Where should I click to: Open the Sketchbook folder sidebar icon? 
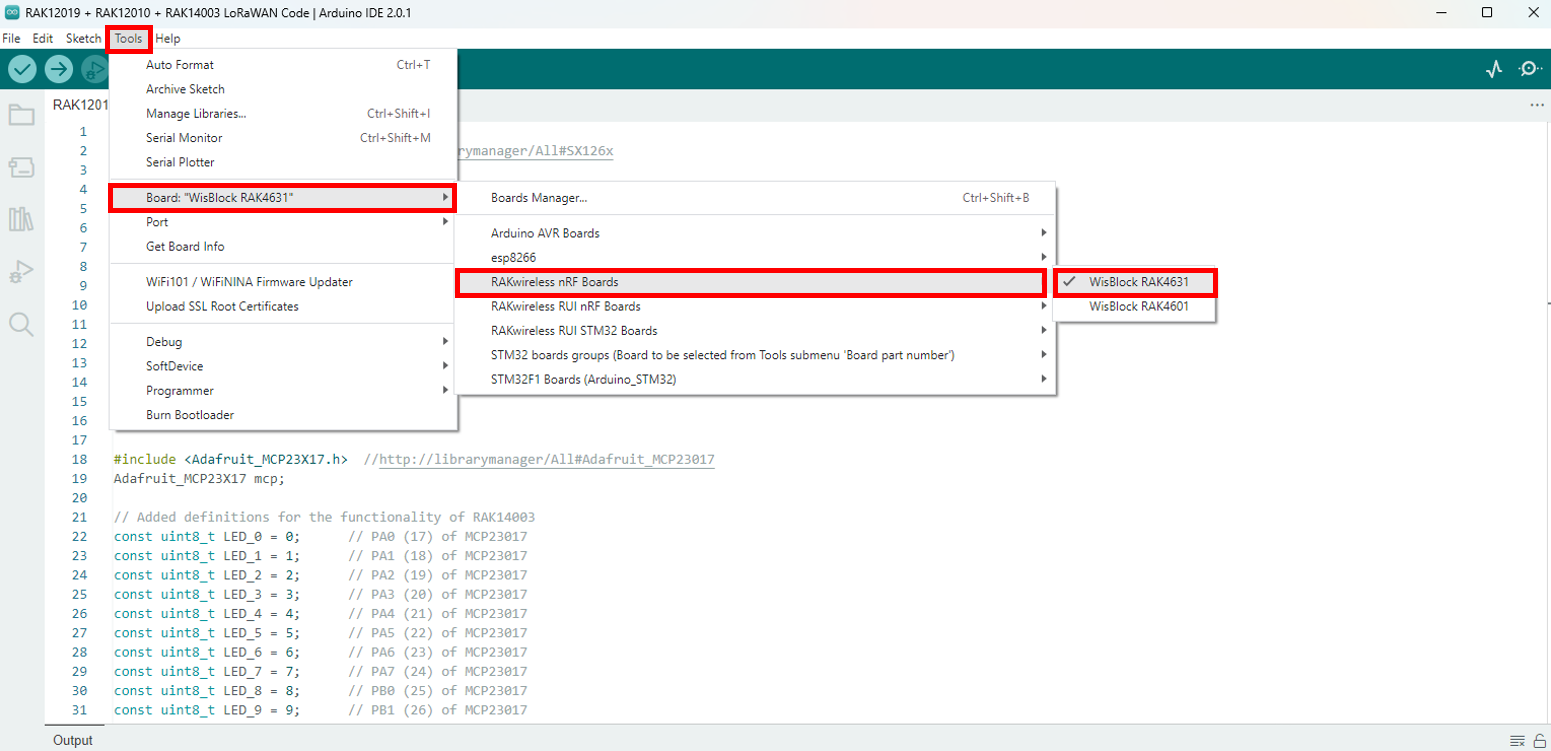pyautogui.click(x=21, y=115)
